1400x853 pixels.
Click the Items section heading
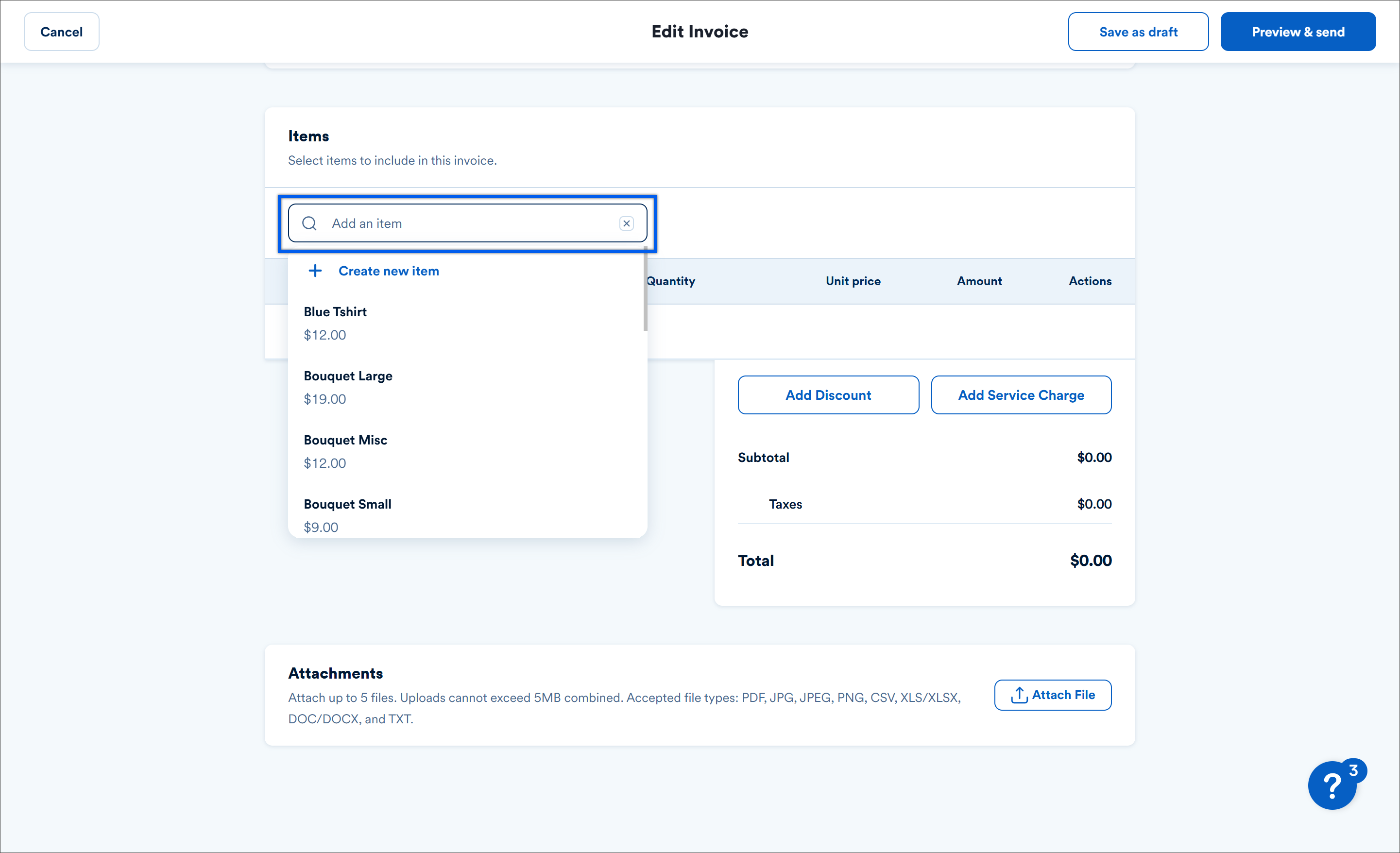click(x=308, y=136)
